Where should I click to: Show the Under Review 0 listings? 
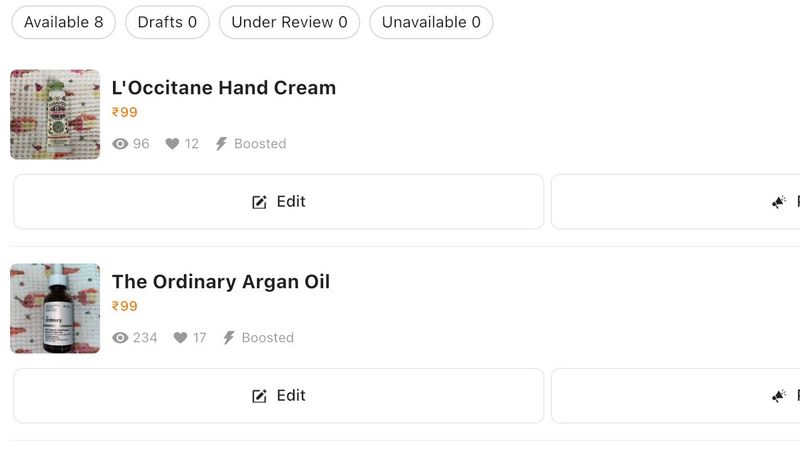(289, 22)
